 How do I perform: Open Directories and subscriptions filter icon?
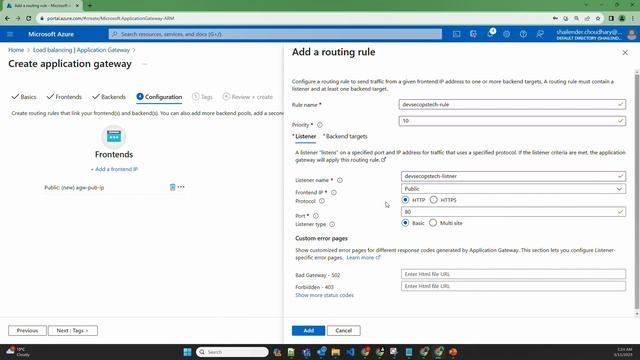click(473, 34)
